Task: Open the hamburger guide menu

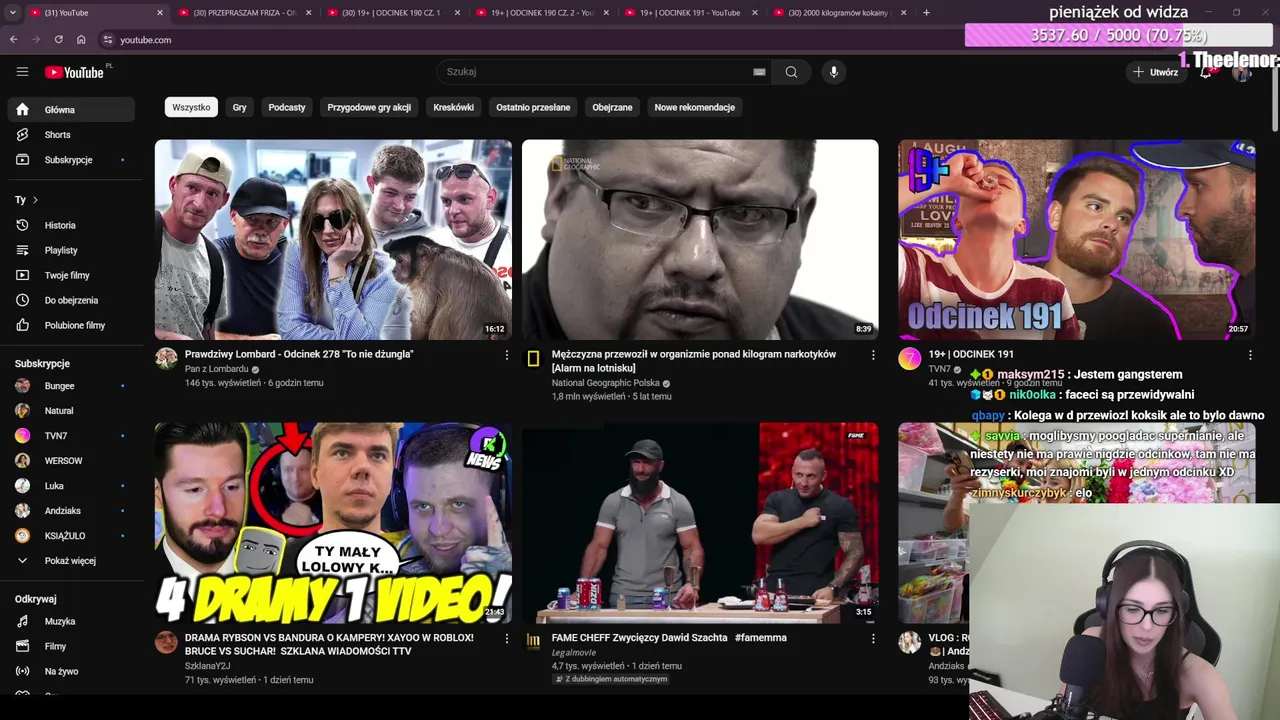Action: (22, 72)
